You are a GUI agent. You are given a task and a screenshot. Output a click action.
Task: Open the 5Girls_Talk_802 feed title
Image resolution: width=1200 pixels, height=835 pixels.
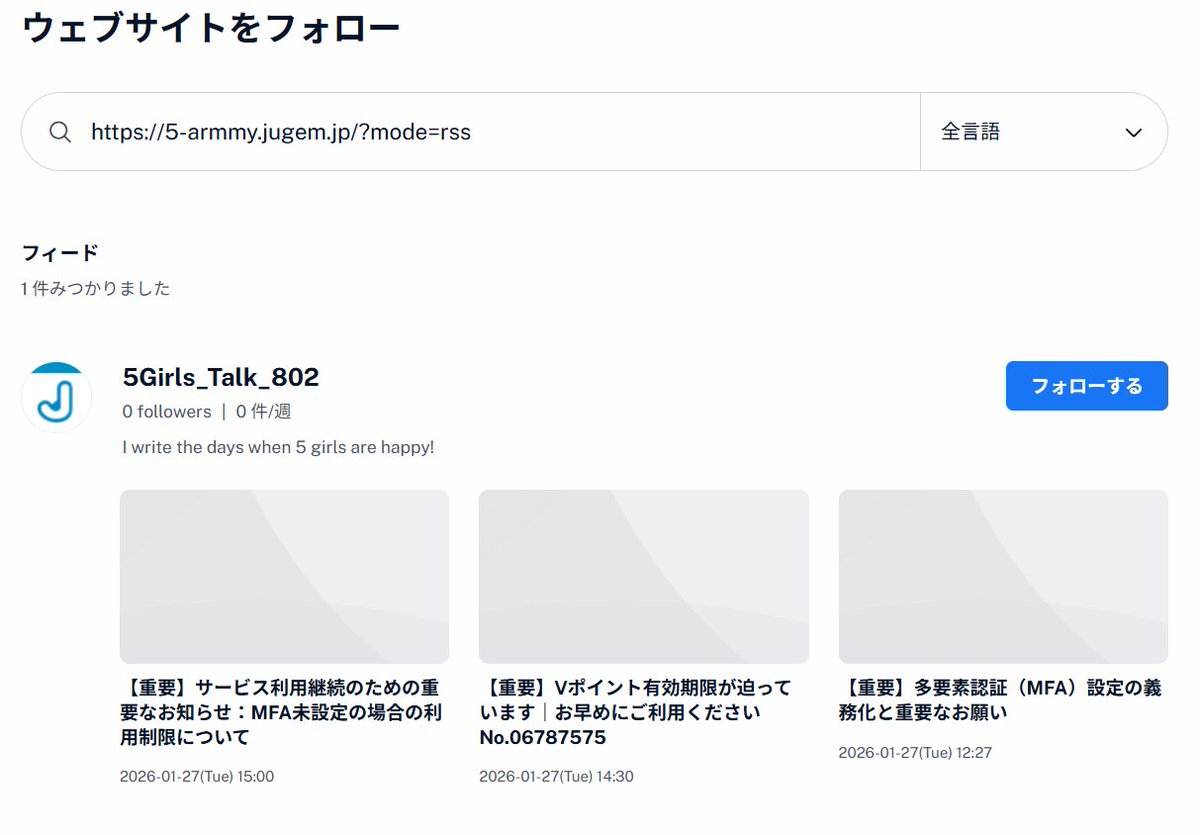click(x=221, y=377)
